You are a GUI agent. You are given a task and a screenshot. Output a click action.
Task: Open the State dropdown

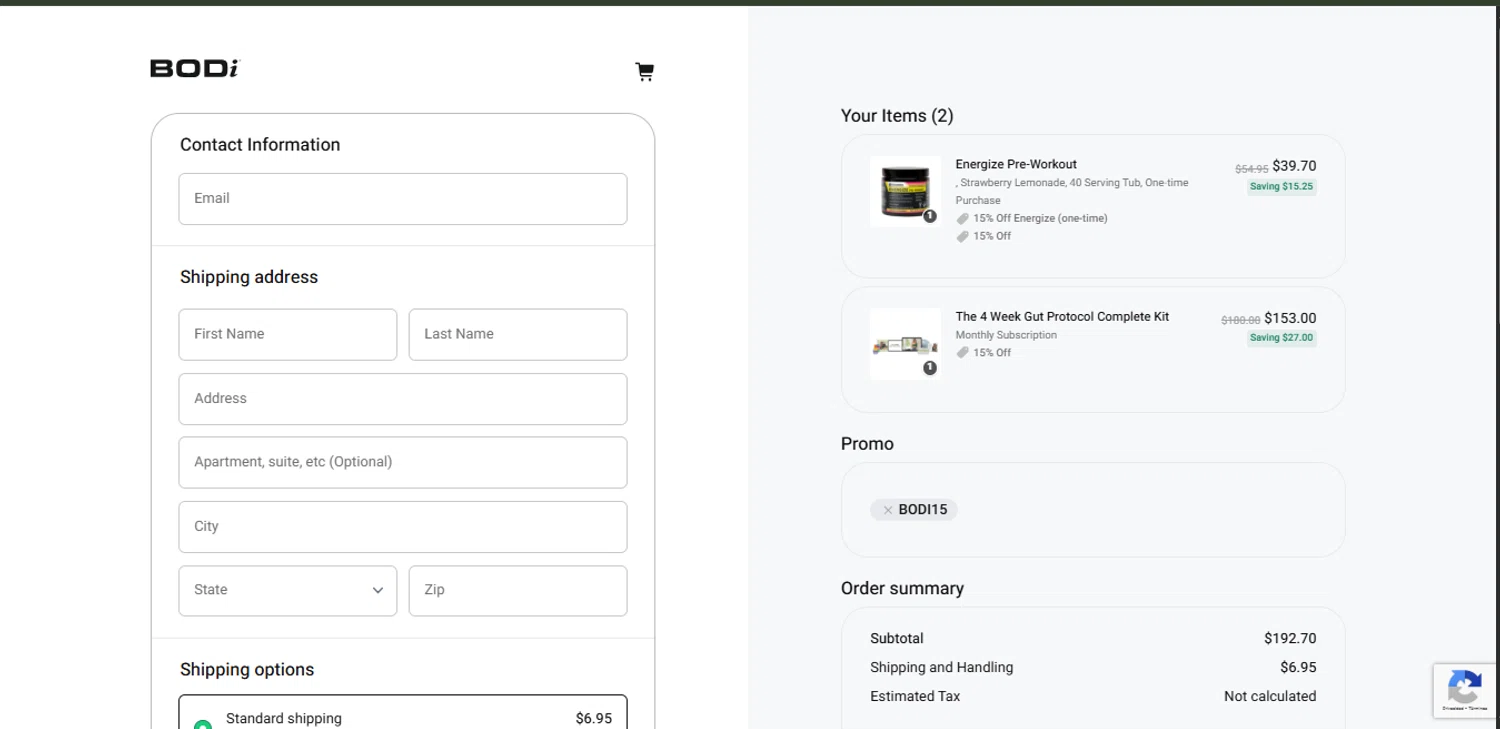288,590
